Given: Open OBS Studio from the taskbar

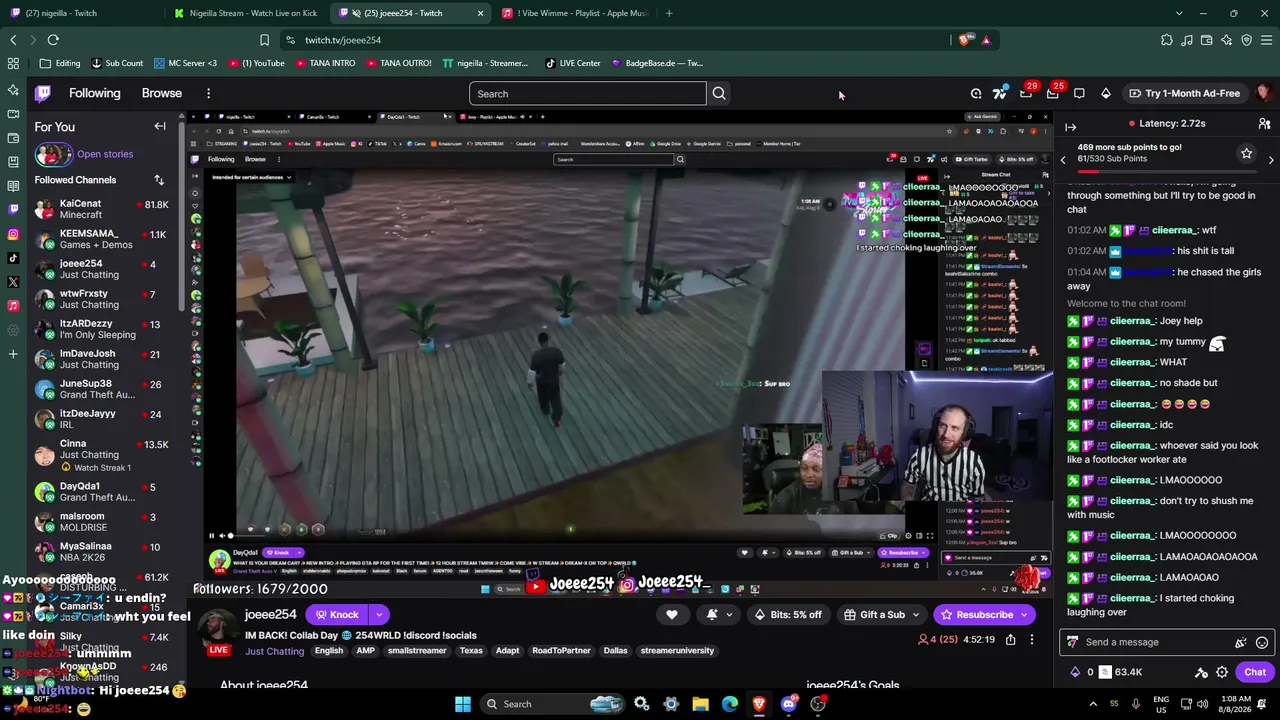Looking at the screenshot, I should click(x=818, y=704).
